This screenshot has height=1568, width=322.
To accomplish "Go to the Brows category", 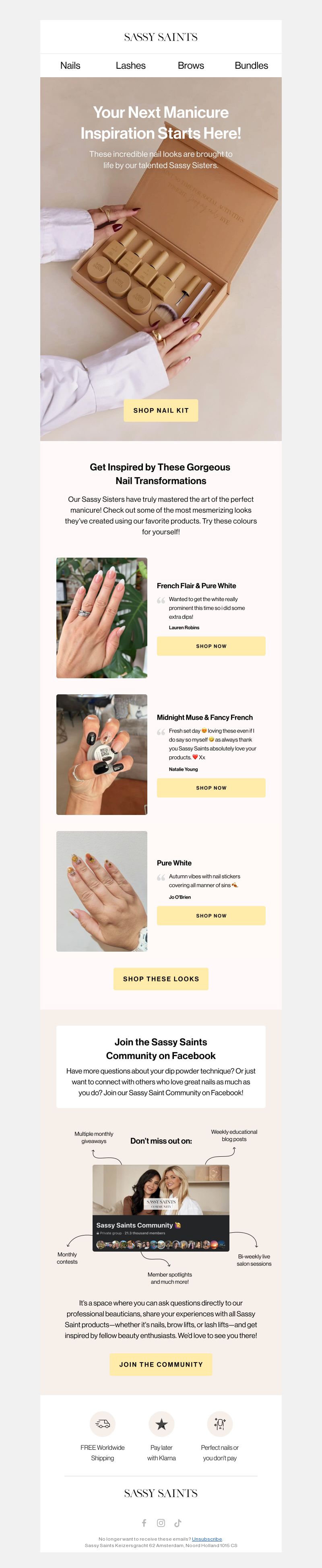I will [x=191, y=65].
